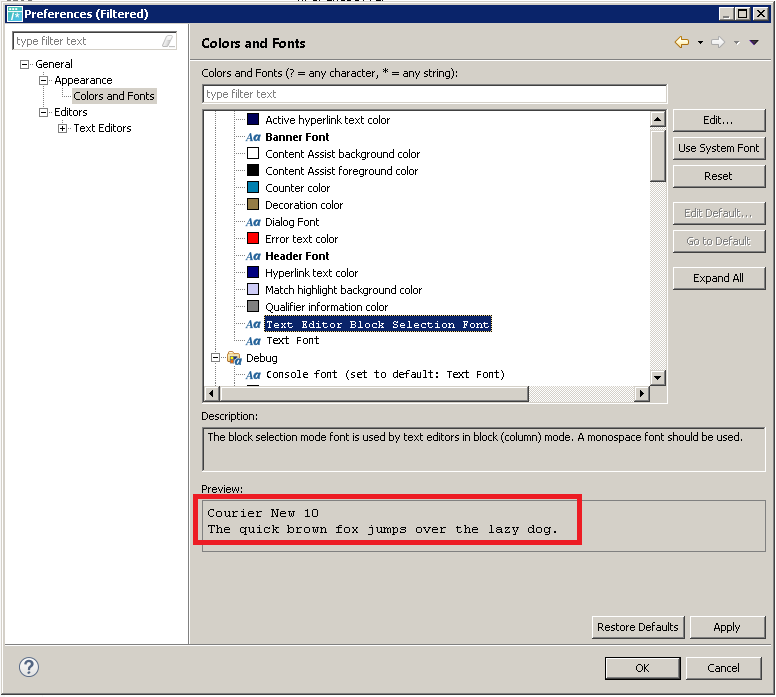Click the Debug folder icon
Viewport: 776px width, 697px height.
coord(234,358)
